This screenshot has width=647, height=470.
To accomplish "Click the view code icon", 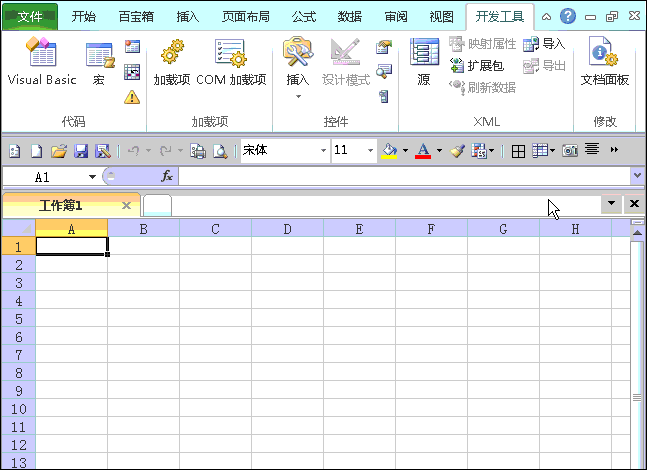I will point(384,71).
